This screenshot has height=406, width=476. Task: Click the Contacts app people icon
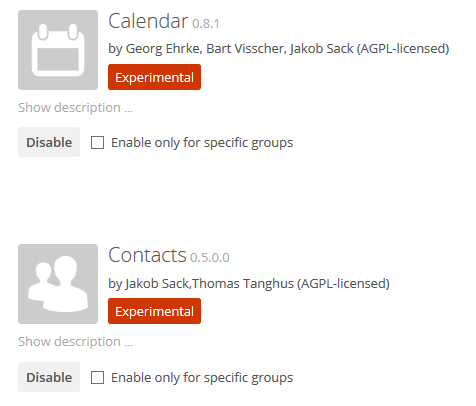pos(58,284)
